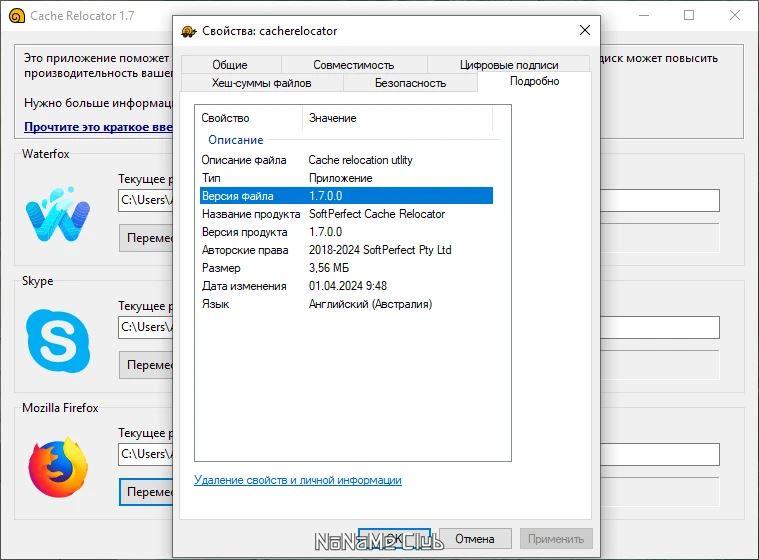This screenshot has width=759, height=560.
Task: Click the Skype logo icon
Action: pyautogui.click(x=58, y=341)
